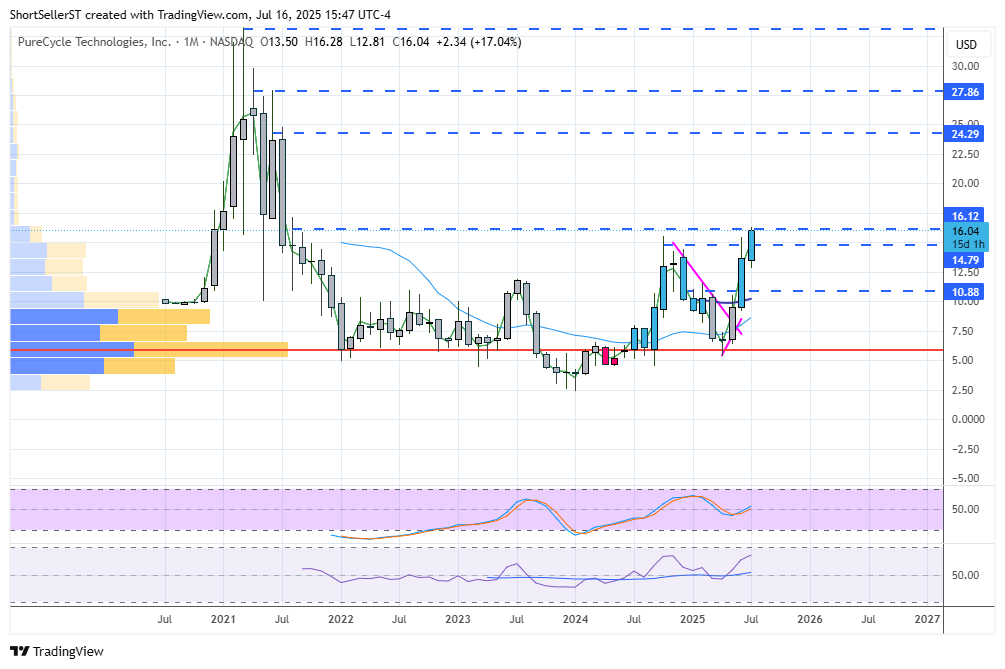Click the 2024 time axis label
This screenshot has height=669, width=1005.
(575, 619)
